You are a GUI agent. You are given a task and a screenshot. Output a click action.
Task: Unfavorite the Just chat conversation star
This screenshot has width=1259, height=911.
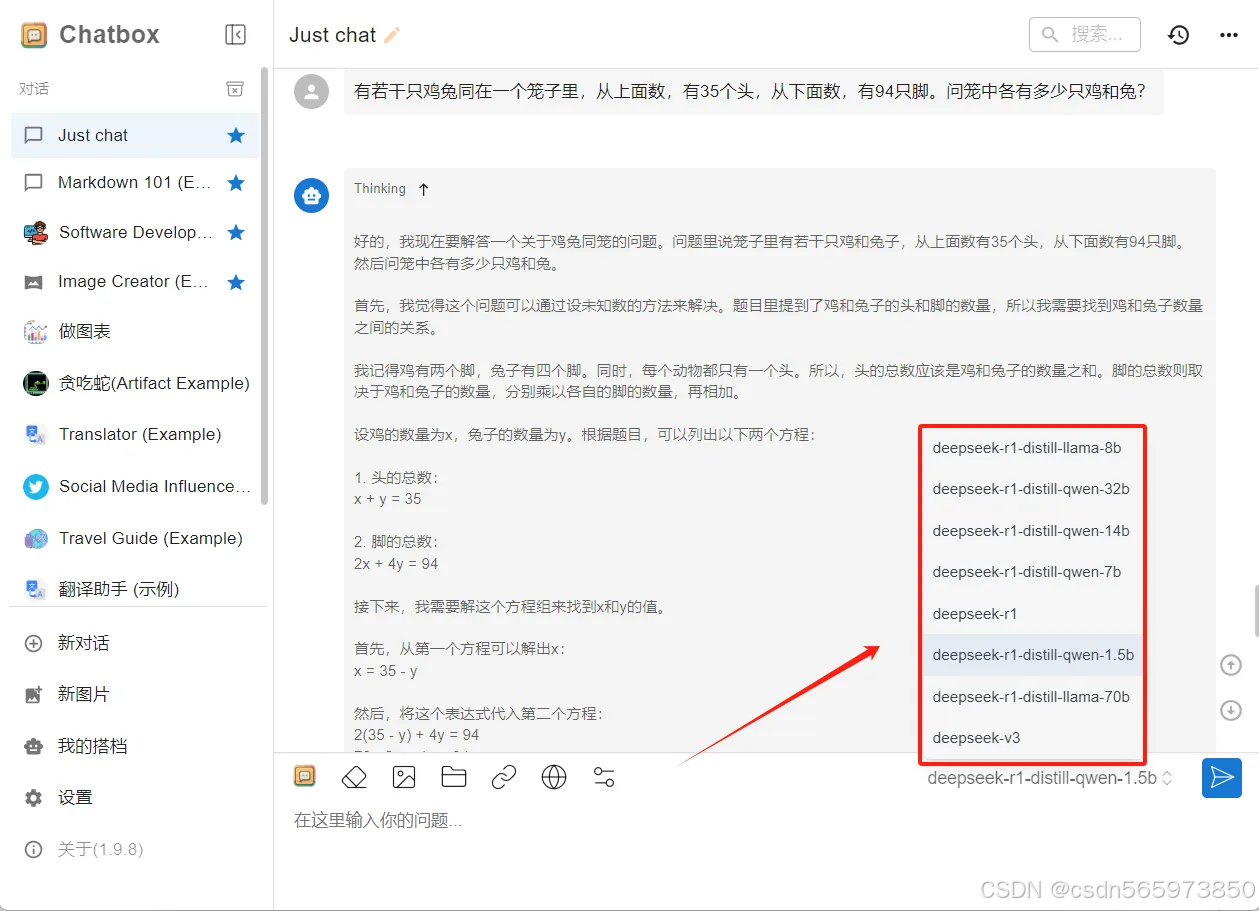click(236, 135)
